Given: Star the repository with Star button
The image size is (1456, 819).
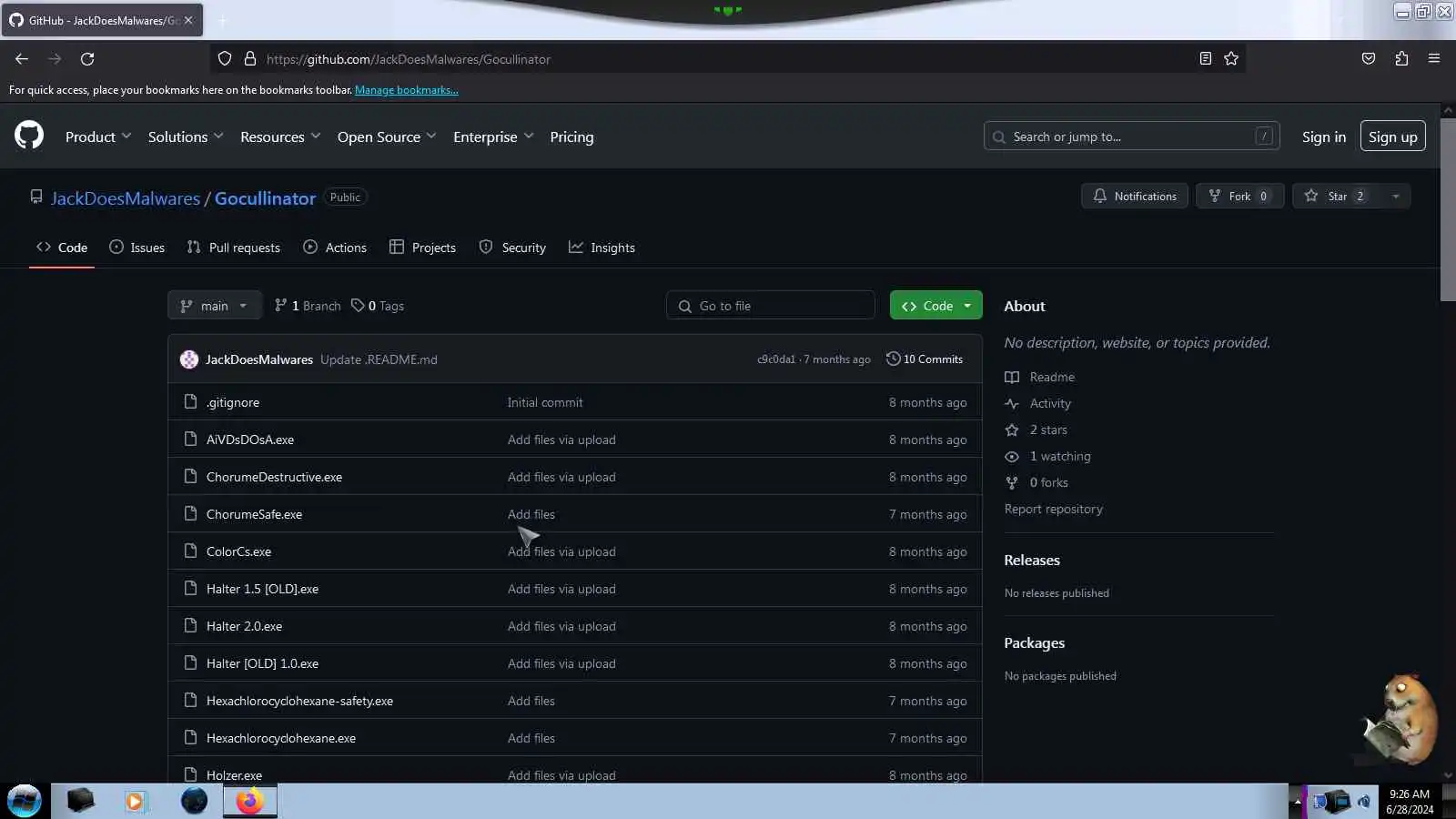Looking at the screenshot, I should coord(1337,196).
